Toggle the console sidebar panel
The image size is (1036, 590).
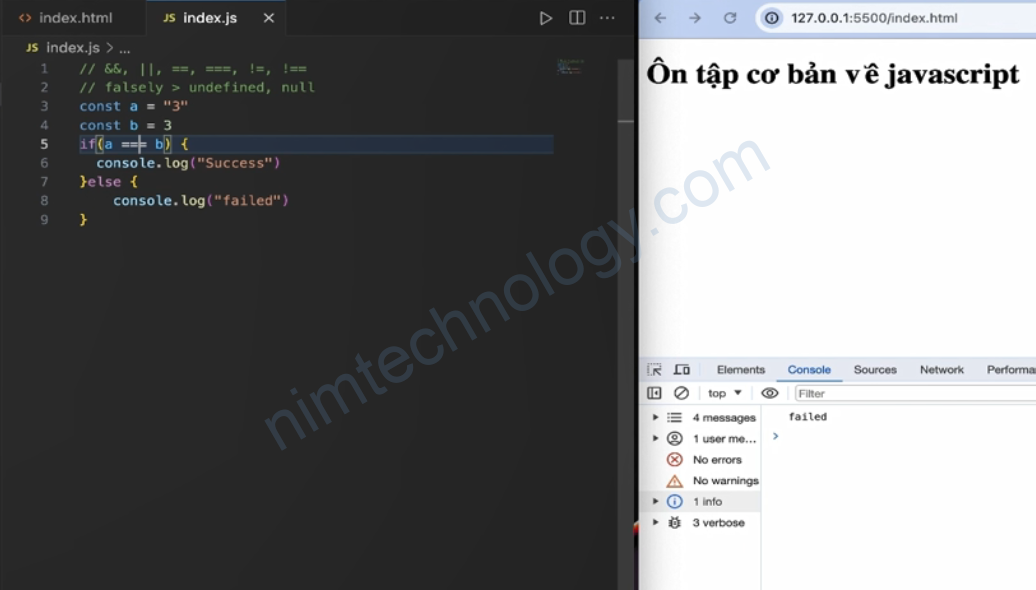(654, 393)
